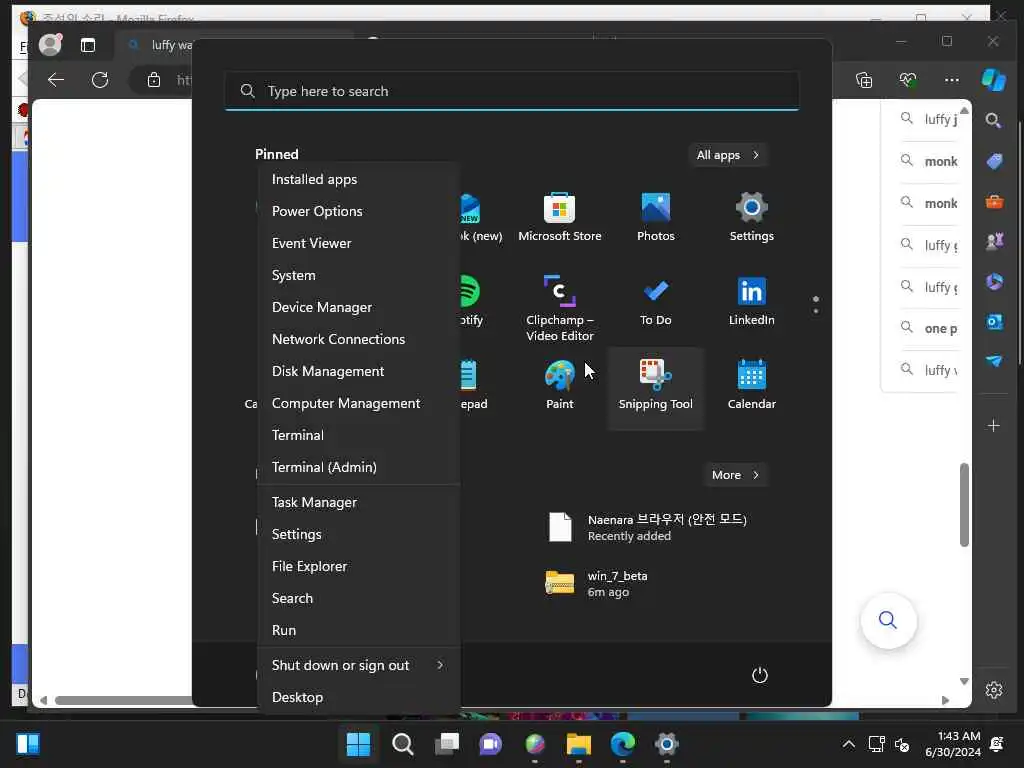
Task: Select Run from the context menu
Action: tap(359, 630)
